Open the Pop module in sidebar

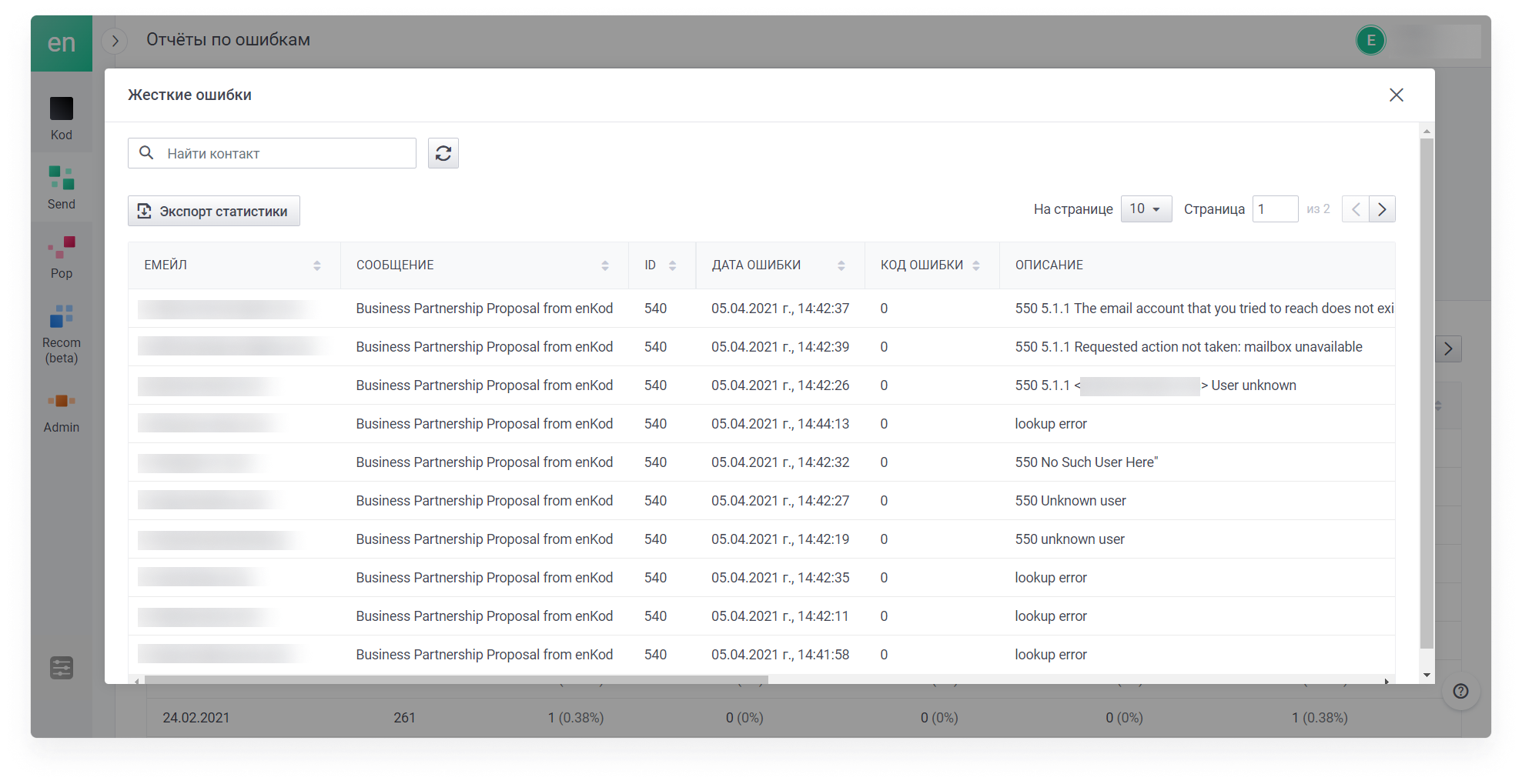[x=62, y=257]
